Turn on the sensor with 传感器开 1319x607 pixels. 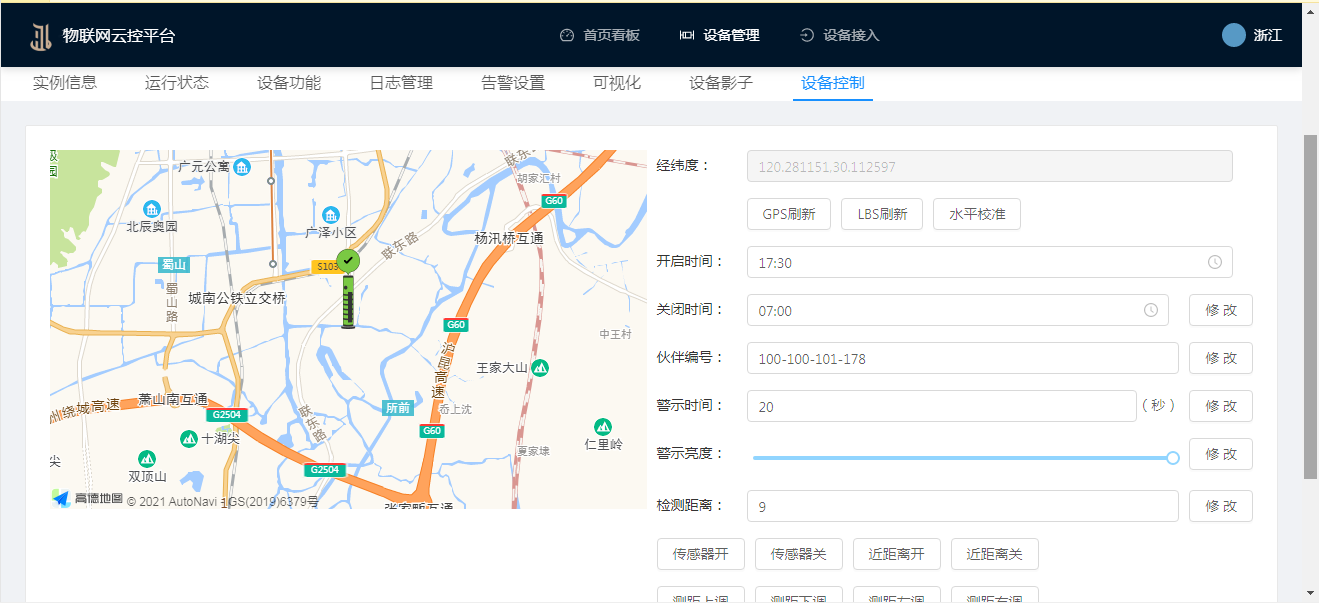[700, 554]
